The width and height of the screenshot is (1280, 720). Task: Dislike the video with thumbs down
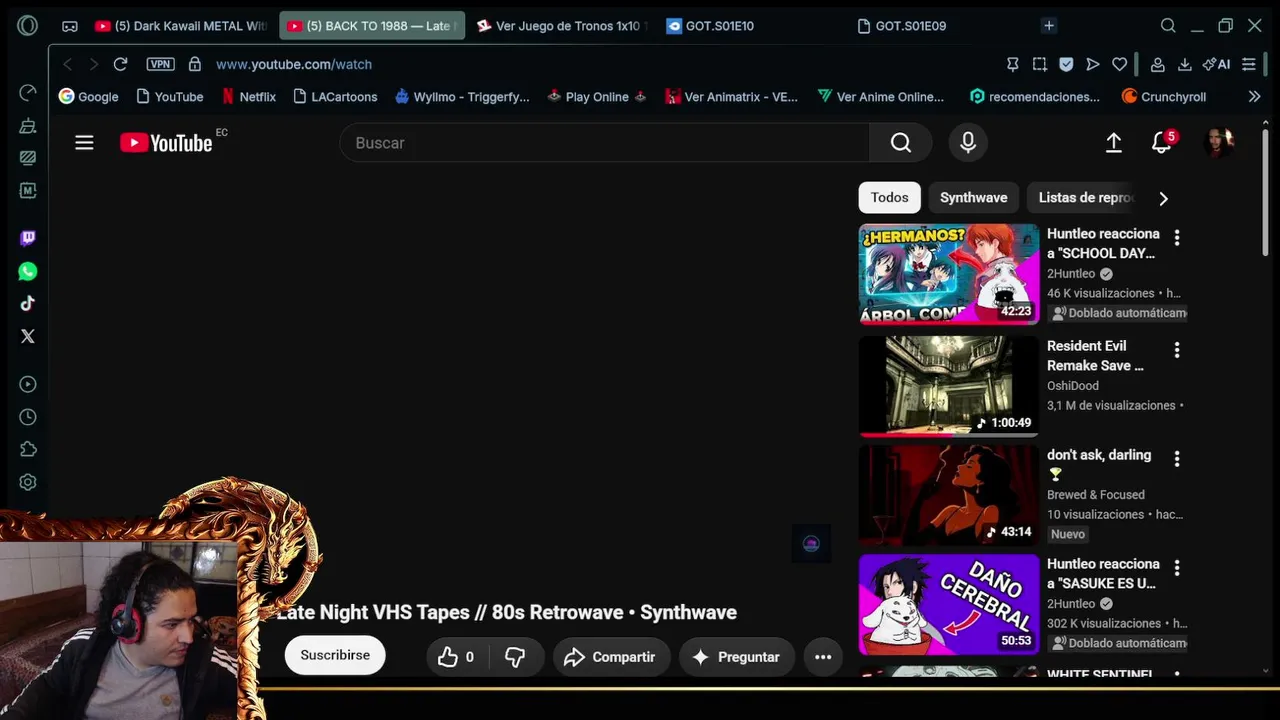click(x=516, y=657)
